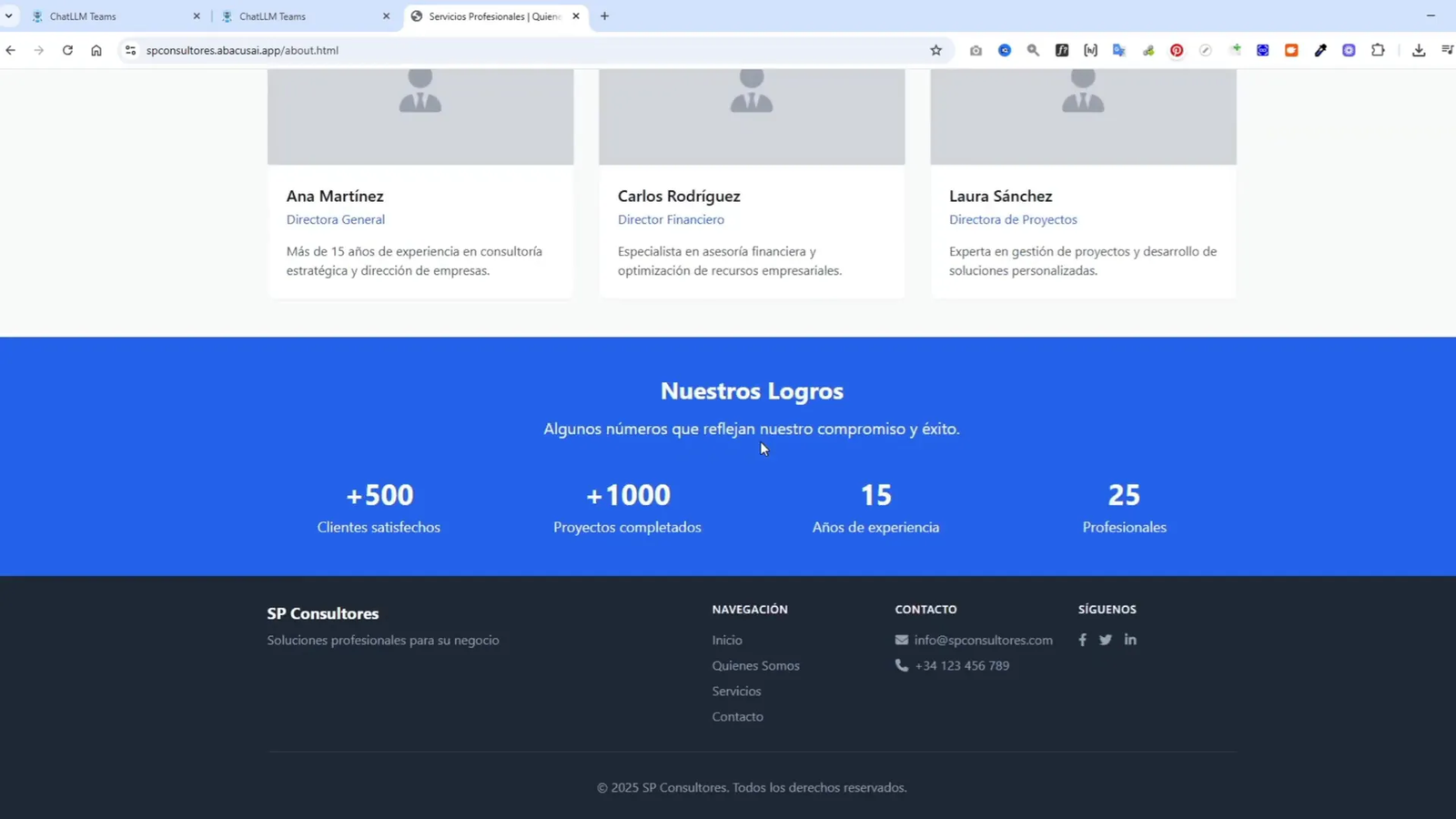
Task: Bookmark the page with the star icon
Action: (935, 50)
